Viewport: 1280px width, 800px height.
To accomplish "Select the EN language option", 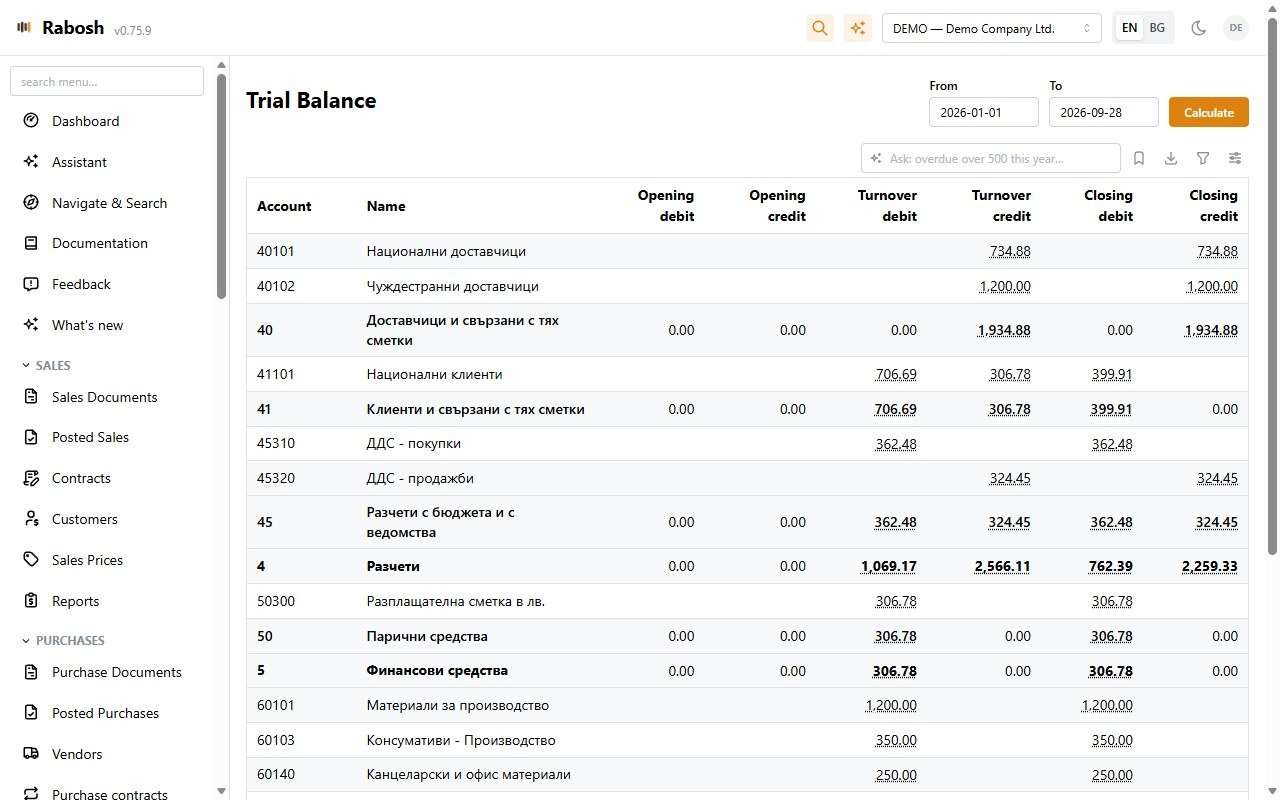I will tap(1130, 28).
